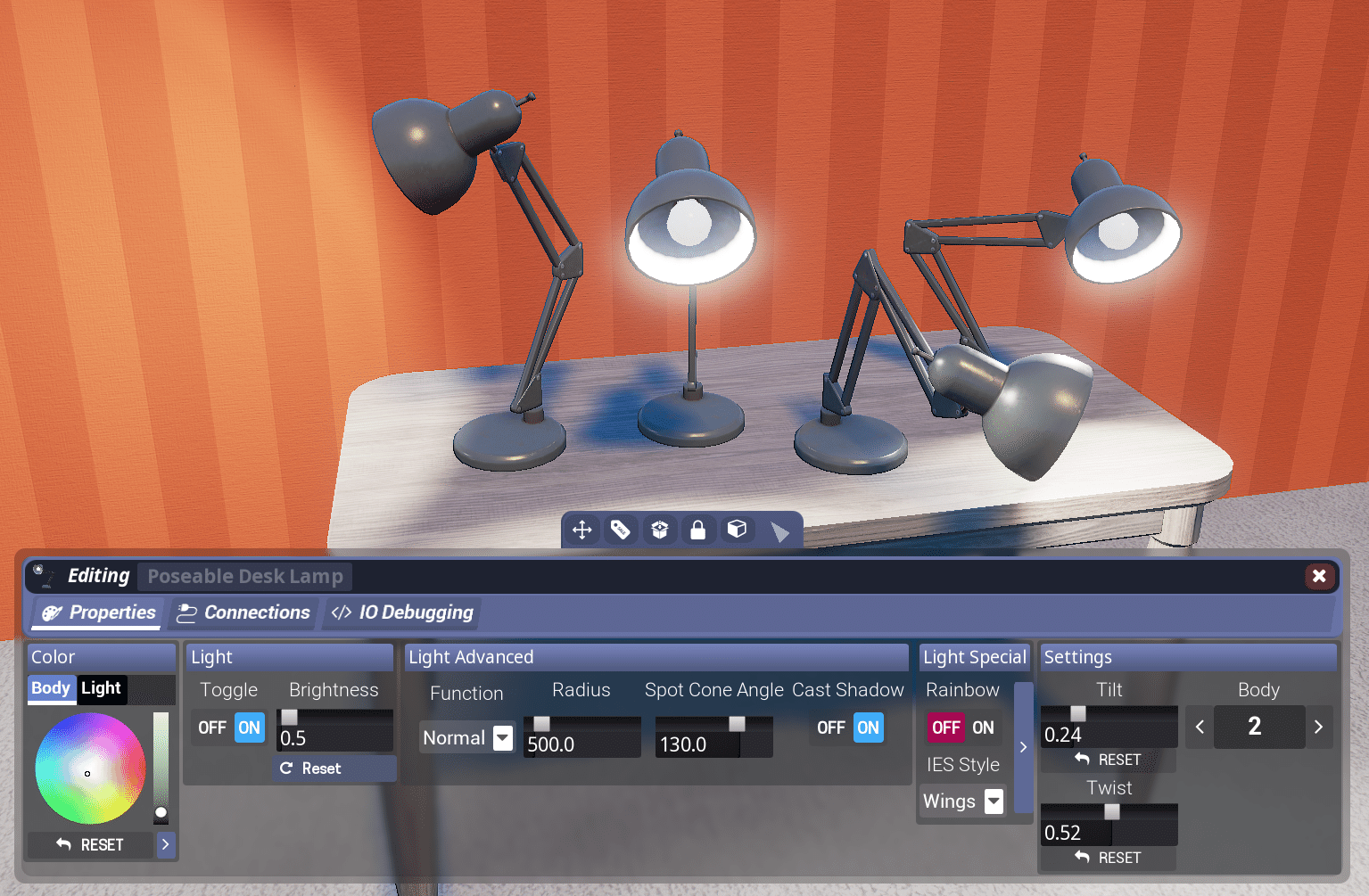Select the Light color tab
Screen dimensions: 1369x896
click(x=101, y=688)
